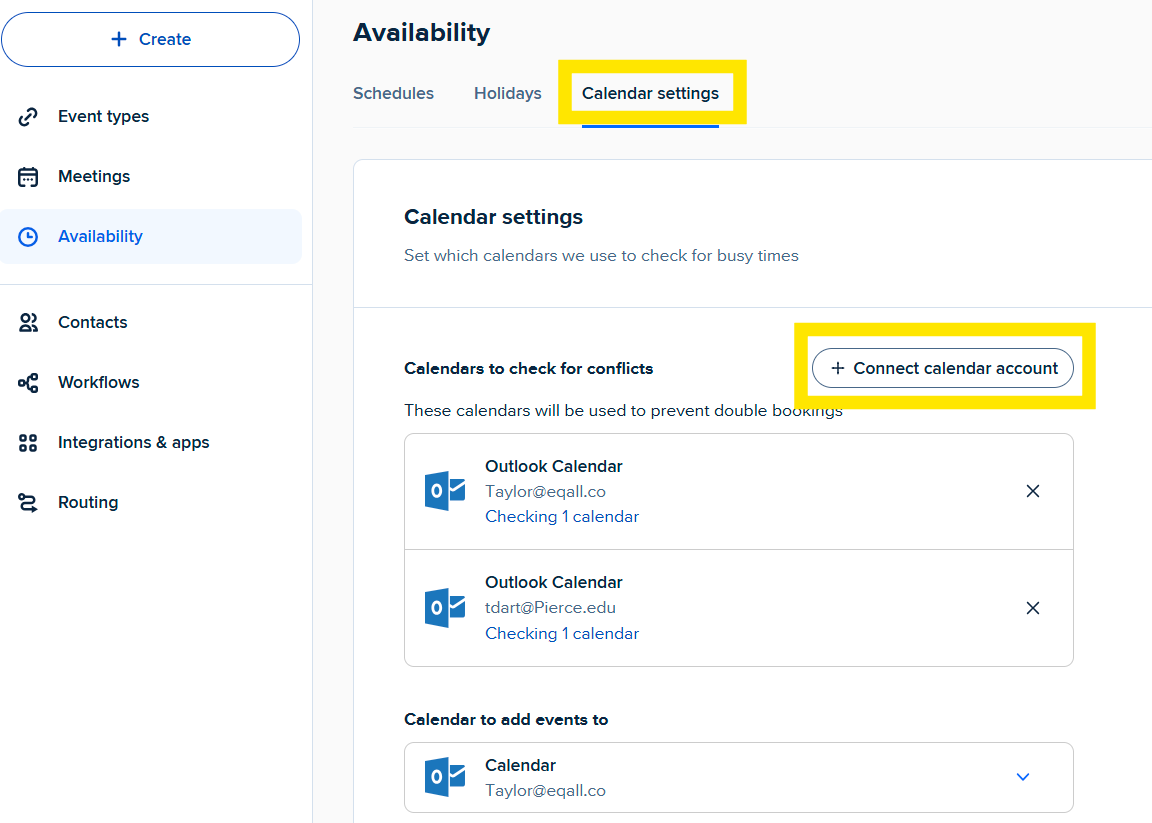Switch to the Holidays tab

point(508,93)
